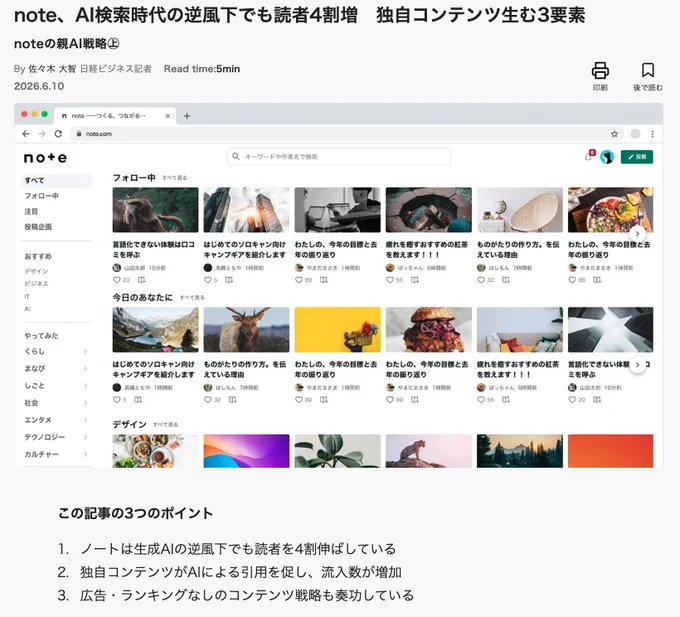
Task: Open the yellow flower basket thumbnail
Action: pyautogui.click(x=337, y=330)
